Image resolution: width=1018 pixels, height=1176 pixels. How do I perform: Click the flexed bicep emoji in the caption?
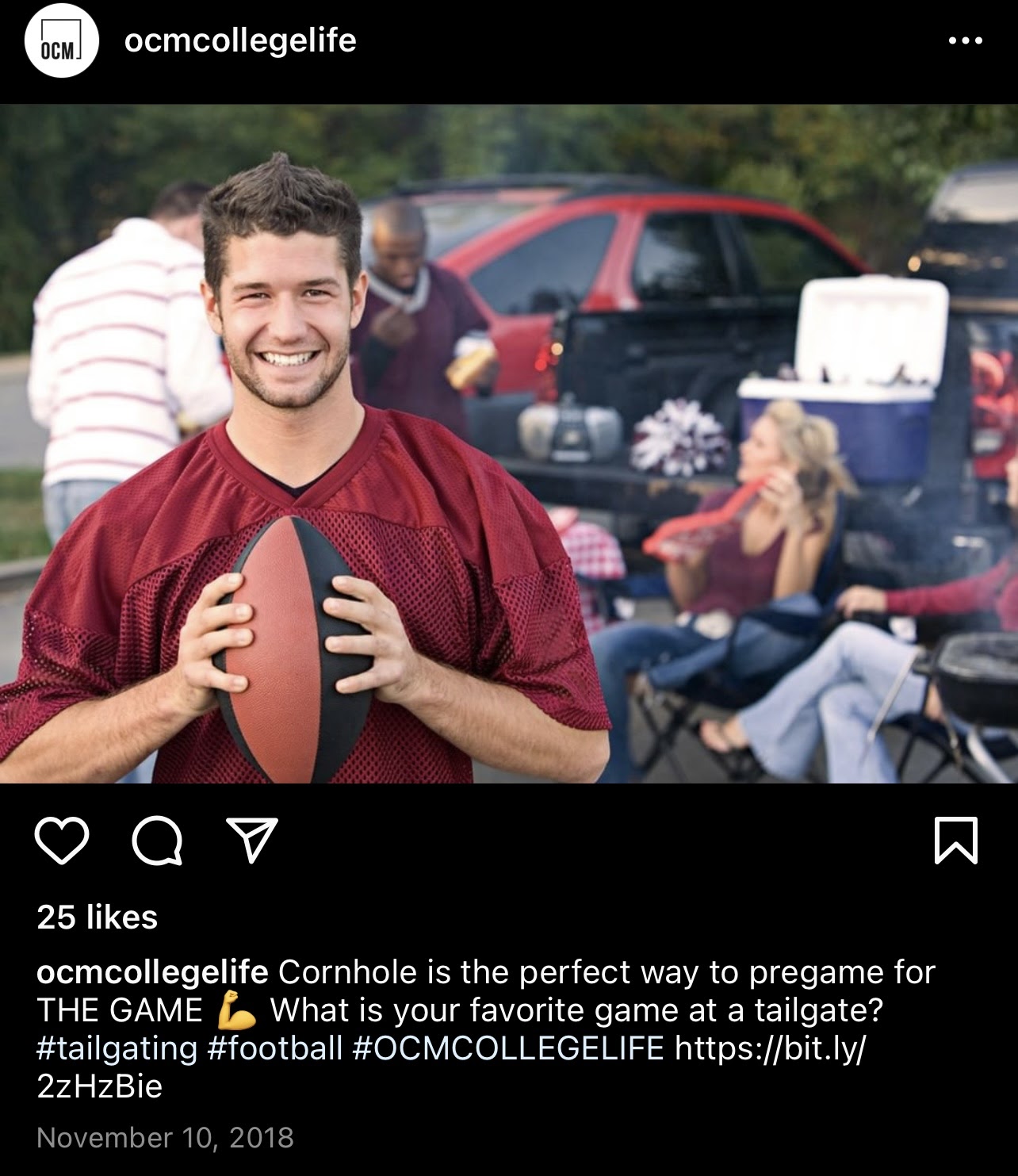(x=236, y=1010)
